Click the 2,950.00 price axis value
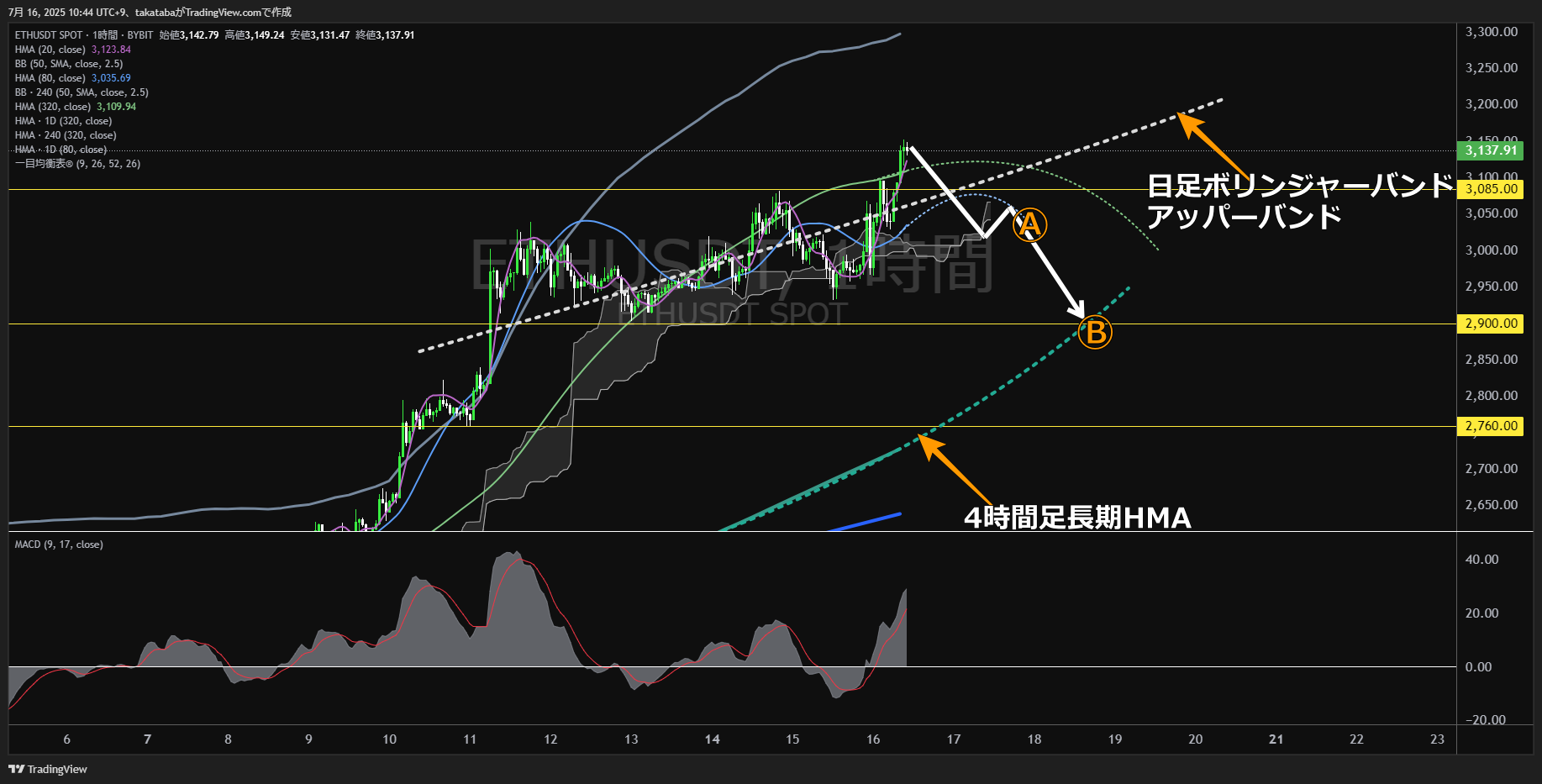Screen dimensions: 1542x784 click(x=1492, y=287)
